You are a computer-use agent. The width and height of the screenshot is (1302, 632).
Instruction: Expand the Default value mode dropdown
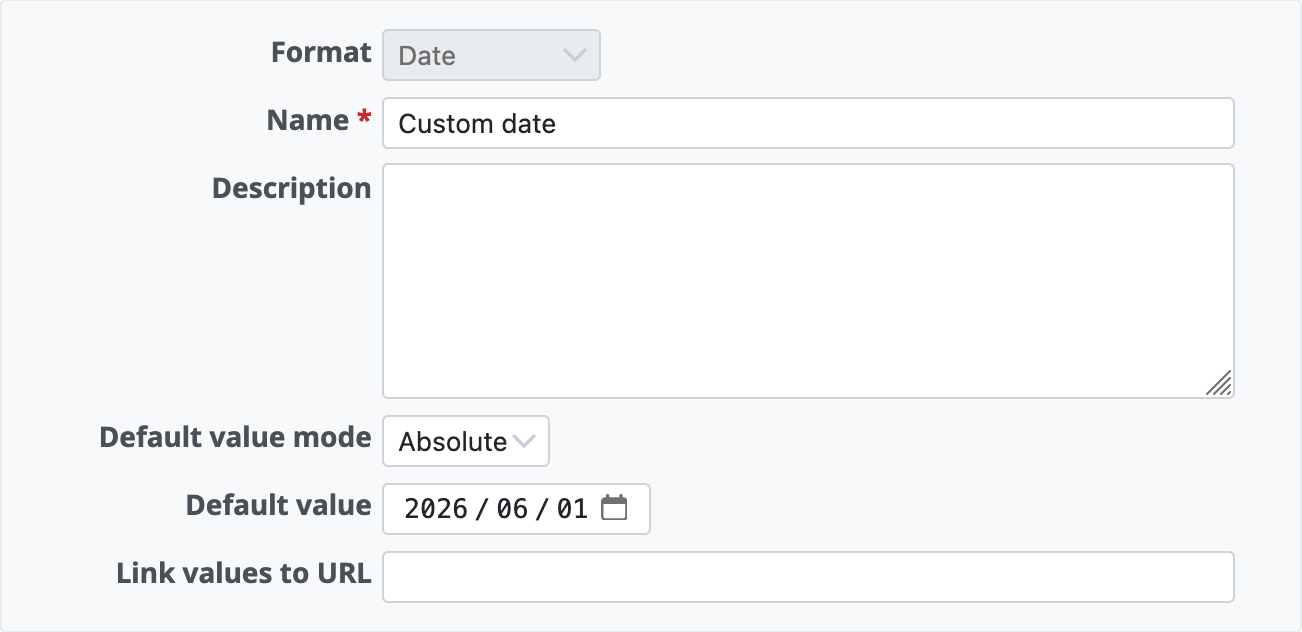tap(466, 441)
